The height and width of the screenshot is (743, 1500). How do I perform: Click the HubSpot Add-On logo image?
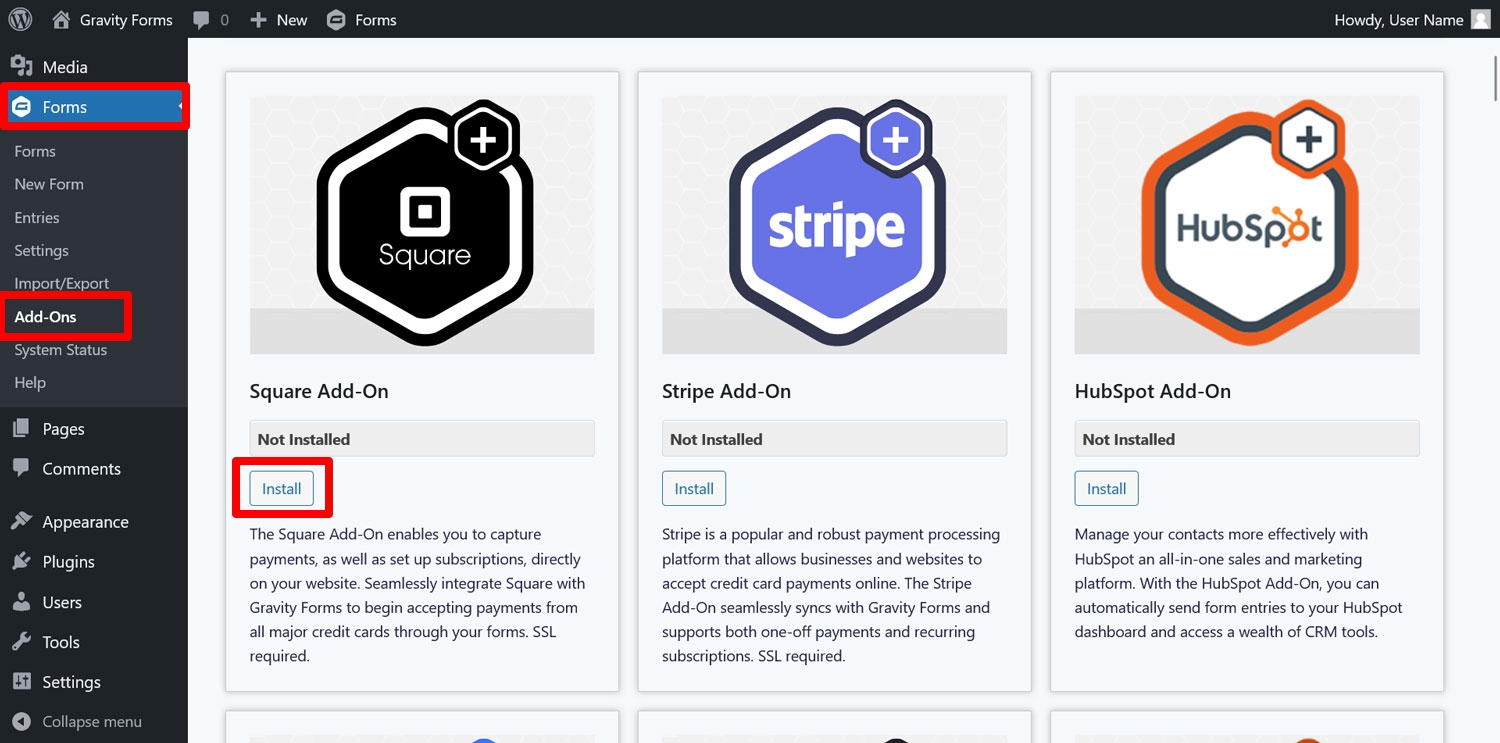pyautogui.click(x=1247, y=225)
